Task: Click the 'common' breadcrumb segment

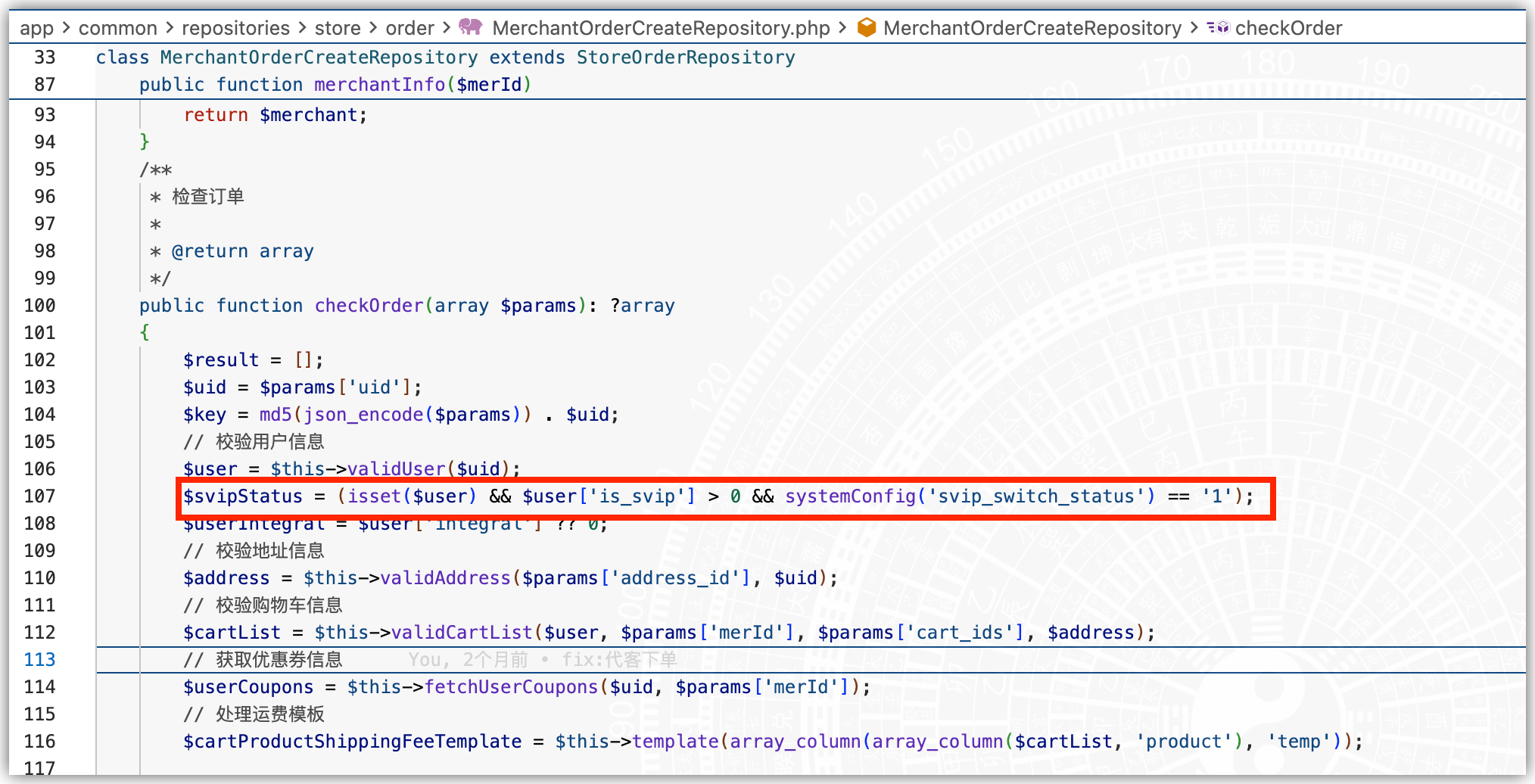Action: [118, 28]
